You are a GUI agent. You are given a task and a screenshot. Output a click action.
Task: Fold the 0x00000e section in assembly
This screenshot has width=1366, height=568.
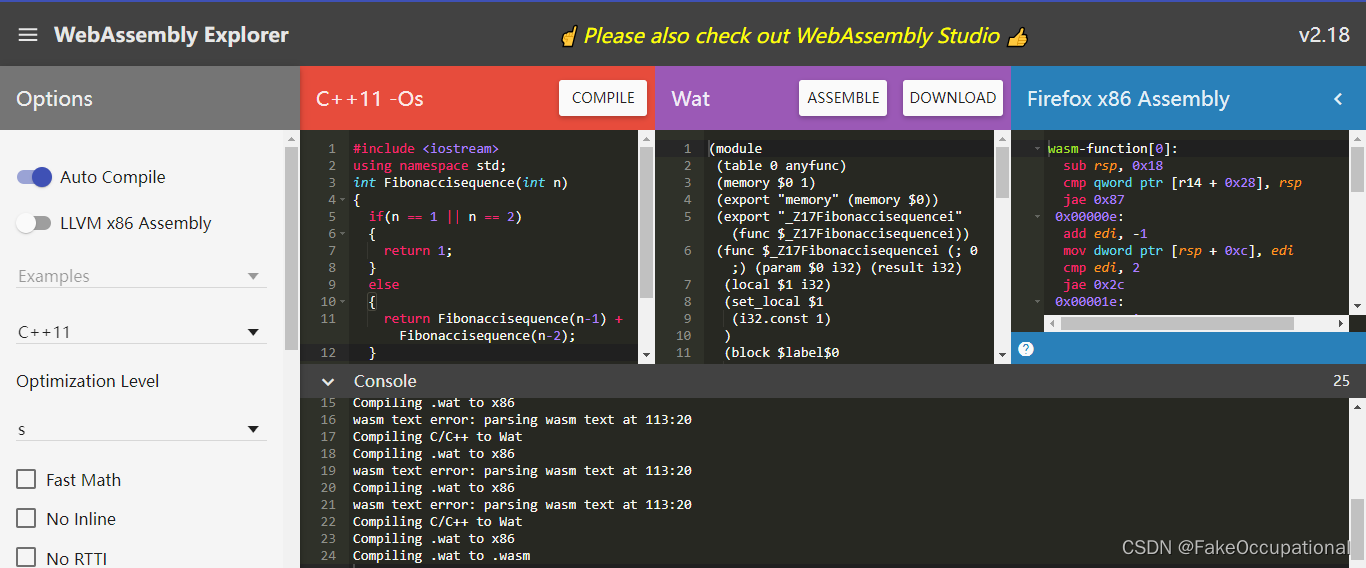pos(1037,217)
